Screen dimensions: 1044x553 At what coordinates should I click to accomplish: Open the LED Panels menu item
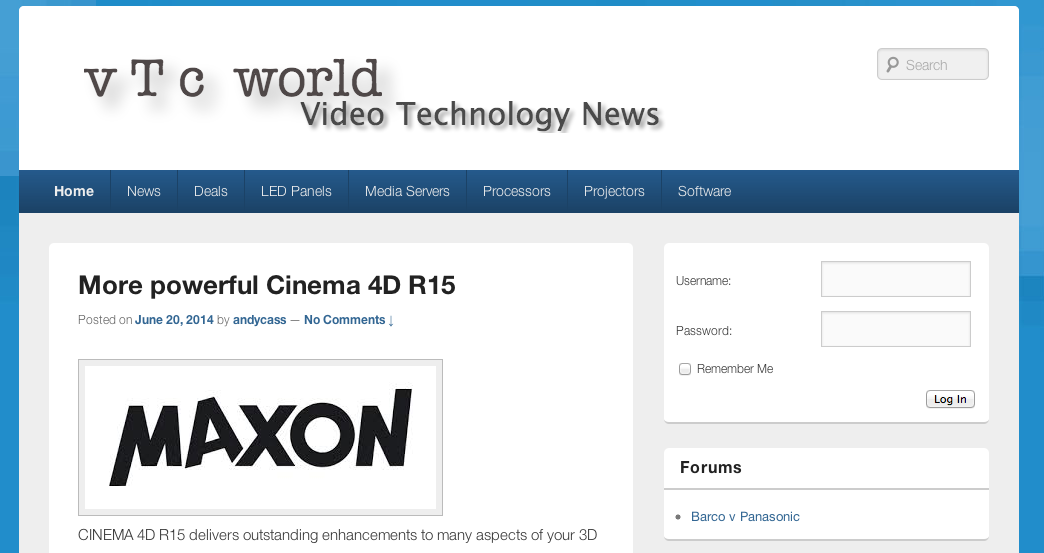pos(296,191)
